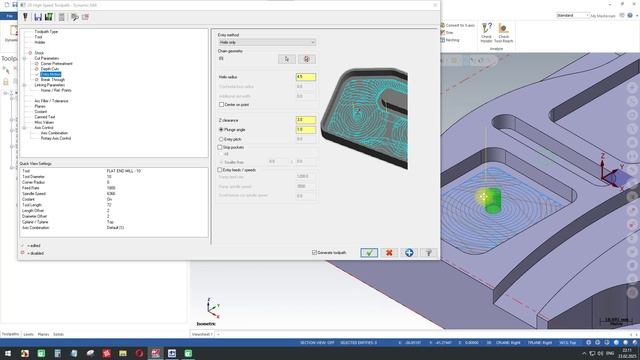Click Convert to 5-axis in the ribbon

457,25
